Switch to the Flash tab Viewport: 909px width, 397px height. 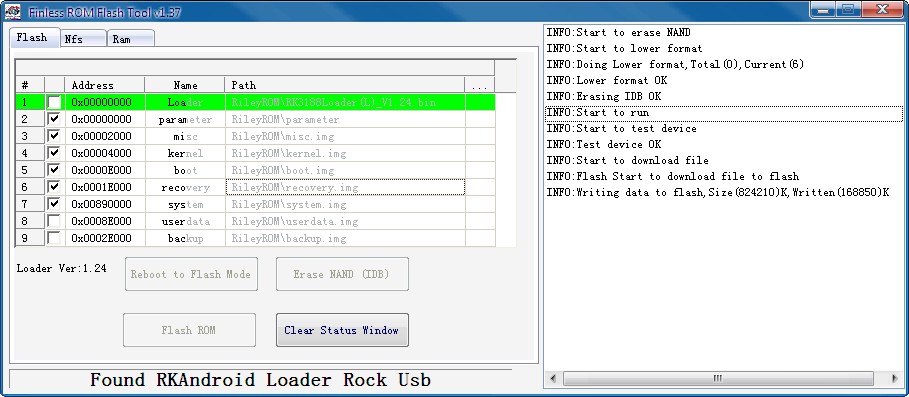tap(35, 38)
